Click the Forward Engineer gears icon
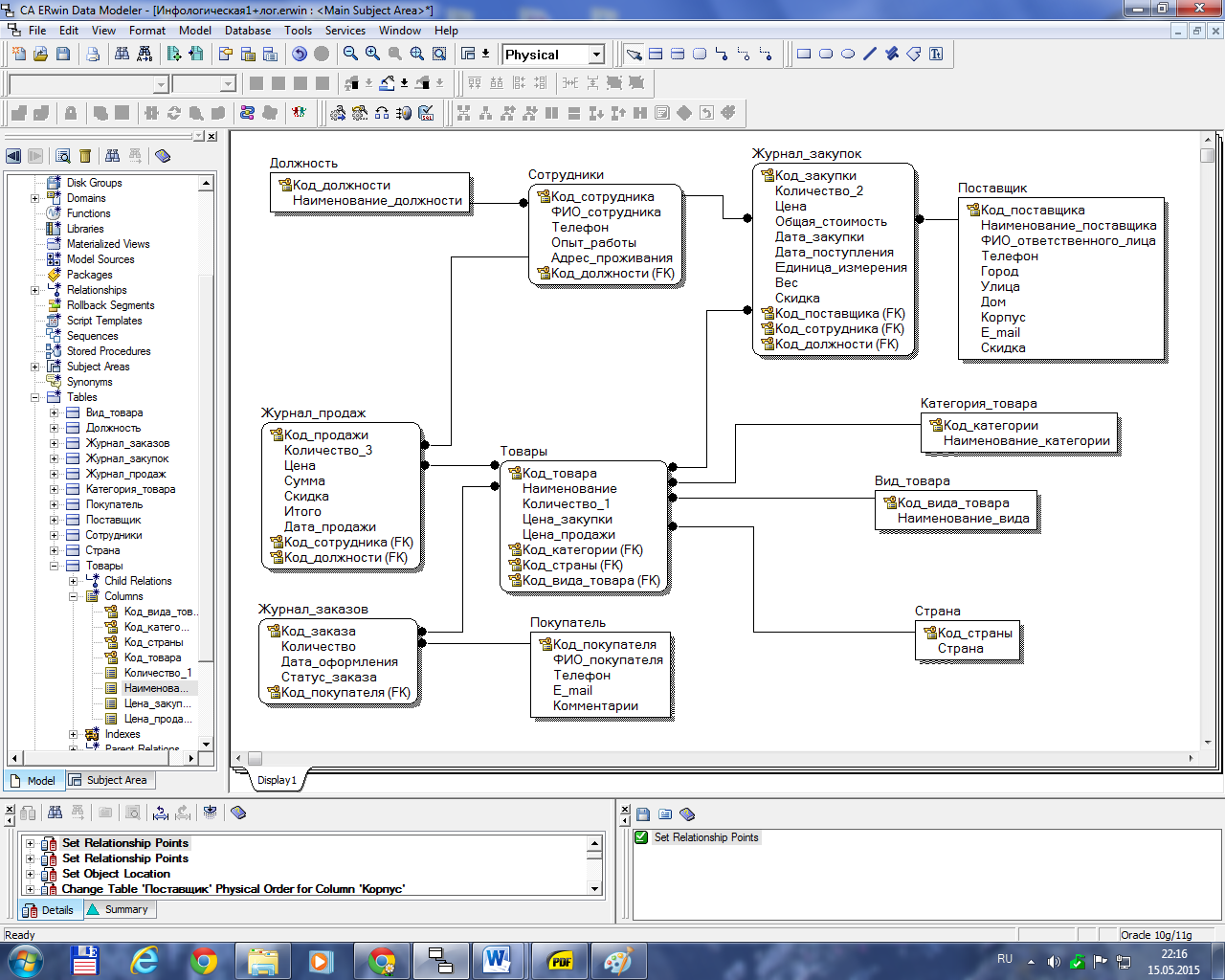Screen dimensions: 1225x980 click(x=338, y=113)
